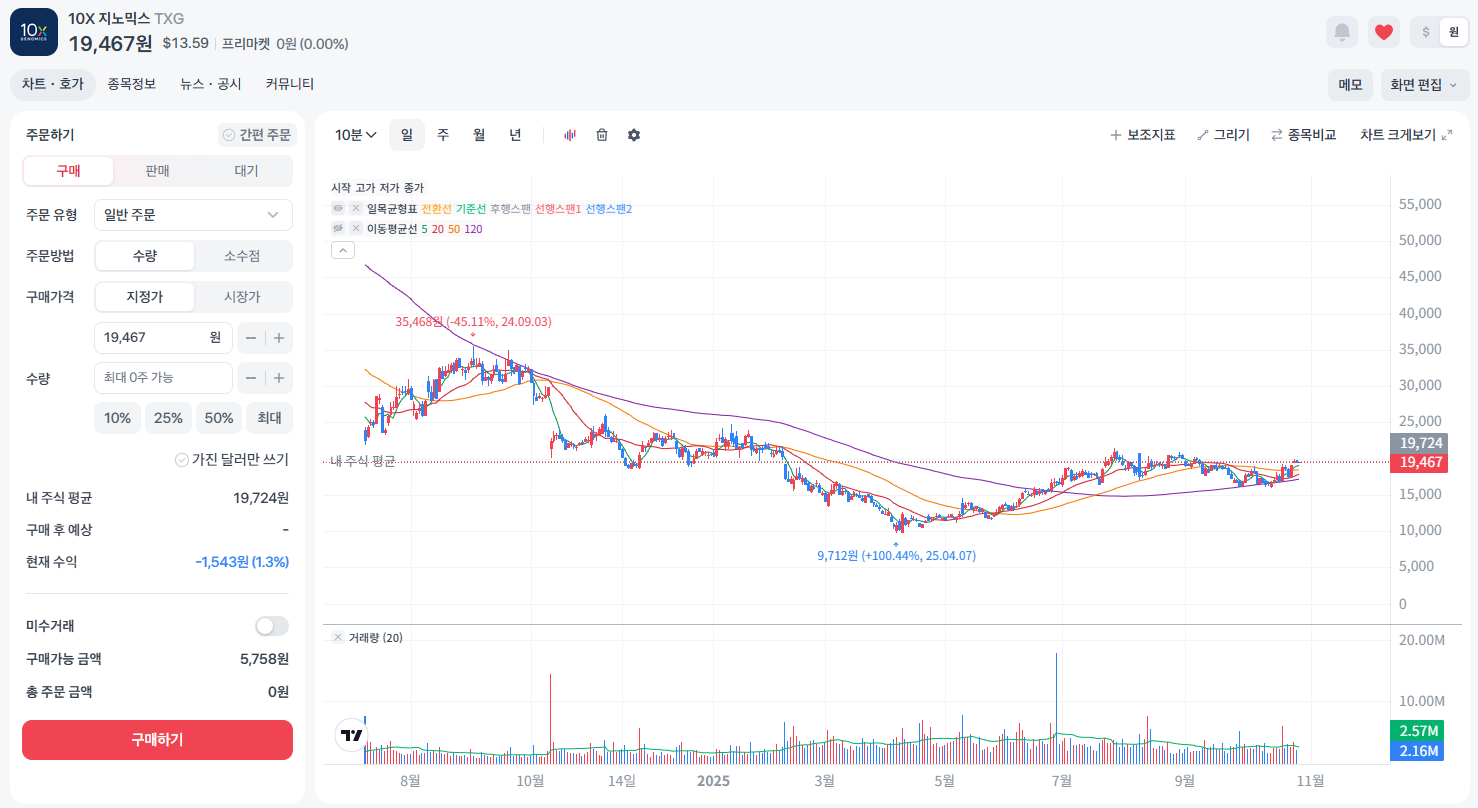Viewport: 1478px width, 808px height.
Task: Click the 선행스팬2 legend label
Action: point(609,208)
